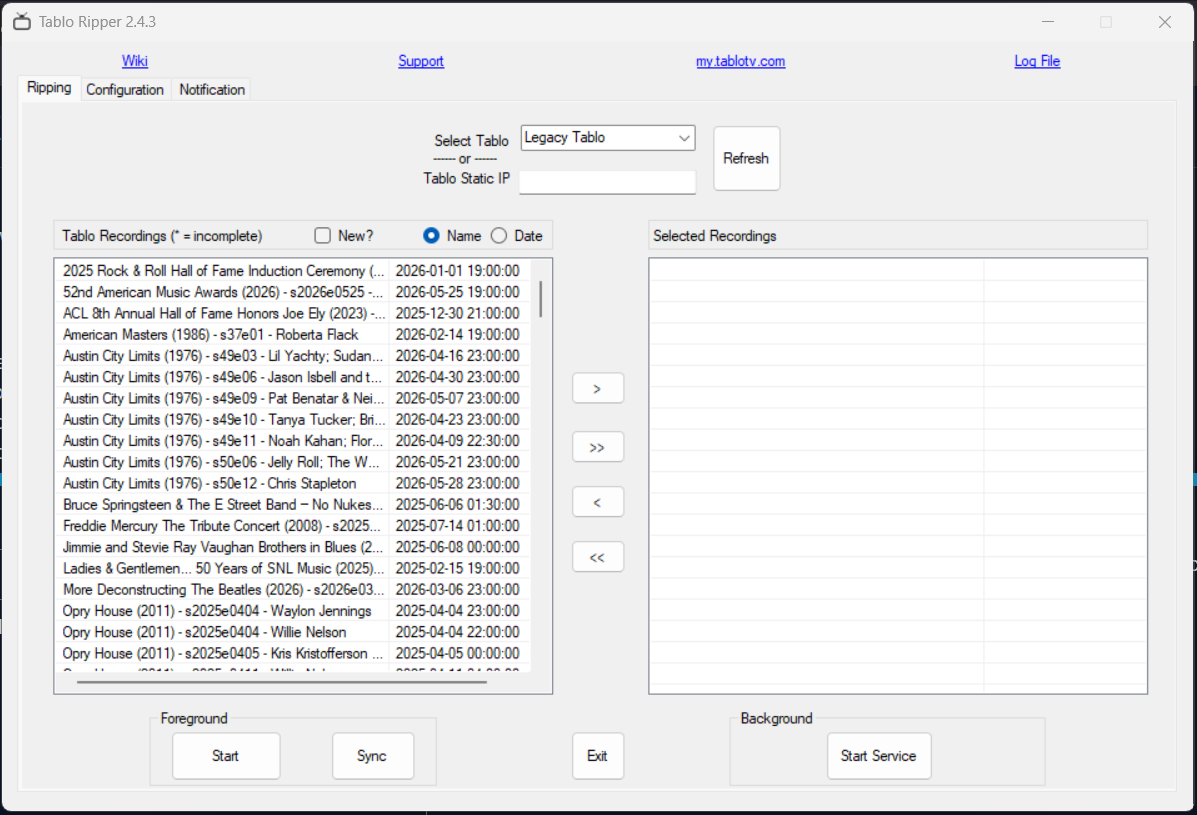Screen dimensions: 1197x815
Task: Open the Wiki link
Action: tap(134, 61)
